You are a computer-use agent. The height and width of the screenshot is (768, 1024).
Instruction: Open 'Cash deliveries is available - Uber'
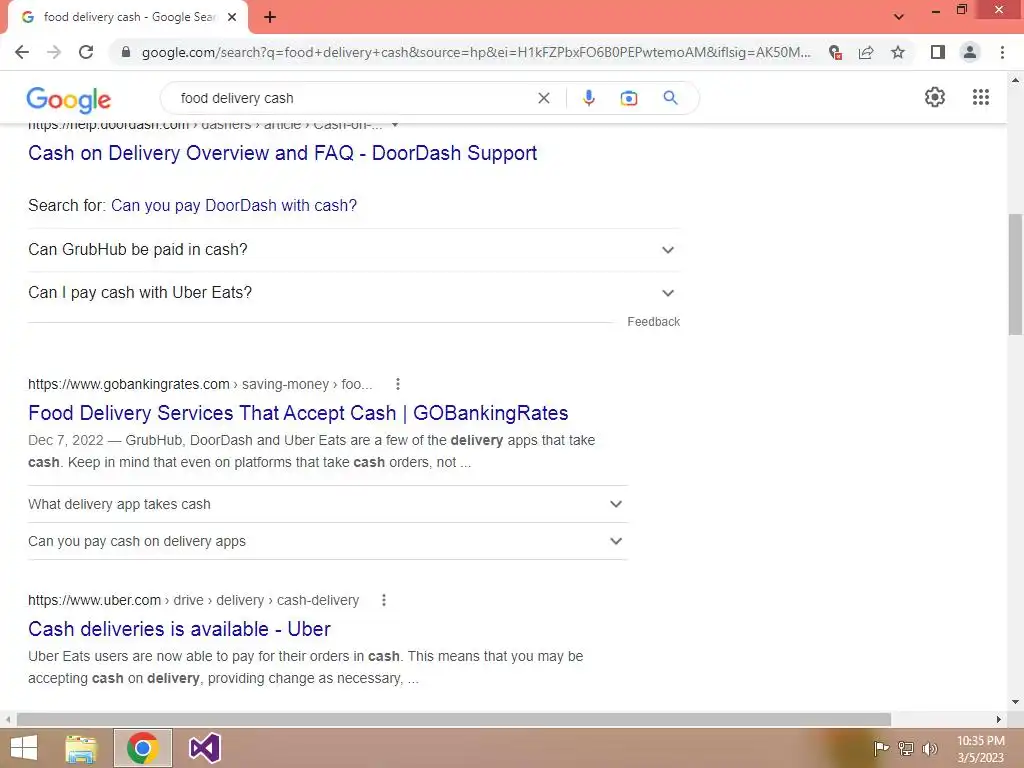pyautogui.click(x=179, y=629)
